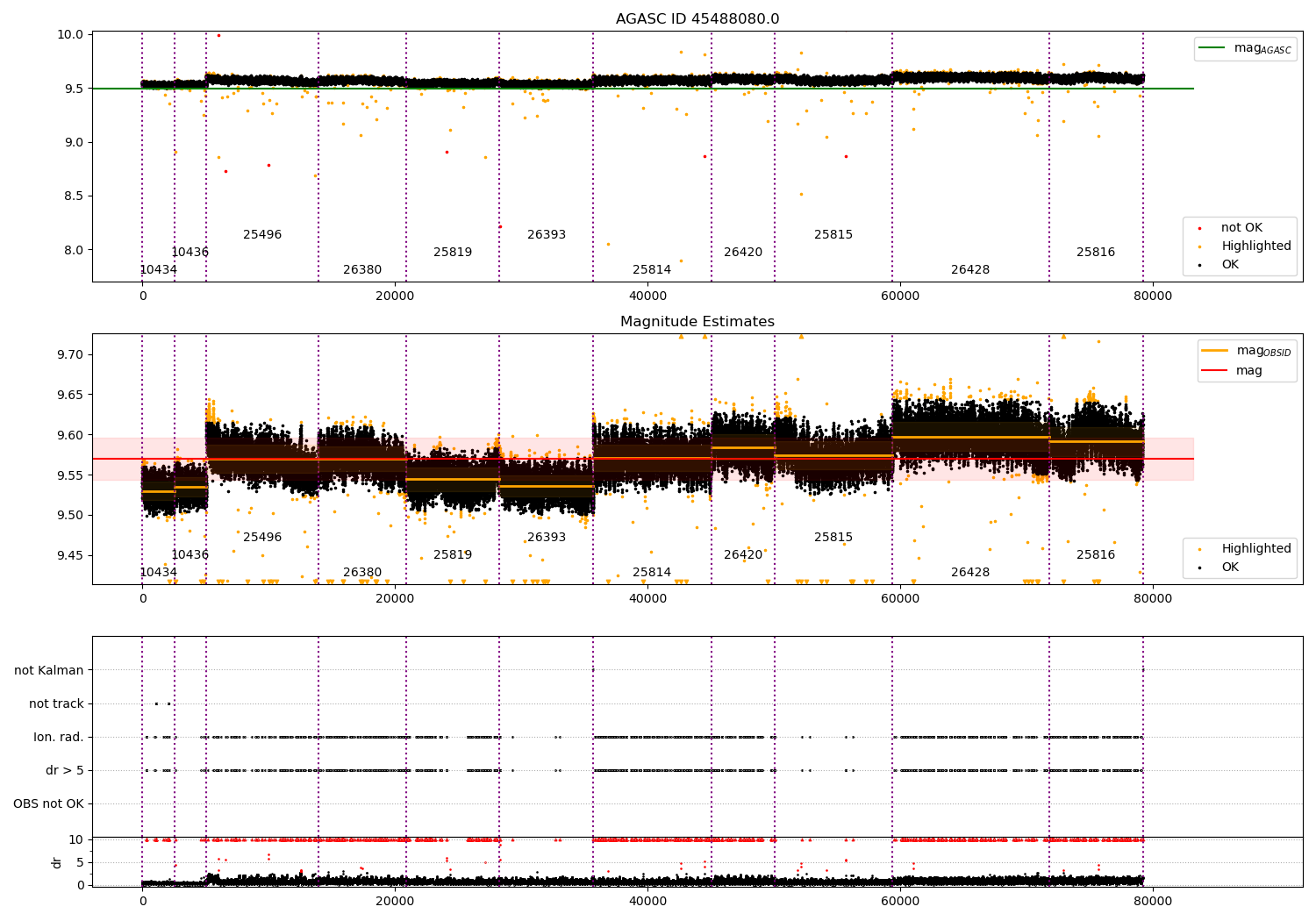
Task: Click the 8.0 y-axis tick of AGASC plot
Action: tap(75, 250)
